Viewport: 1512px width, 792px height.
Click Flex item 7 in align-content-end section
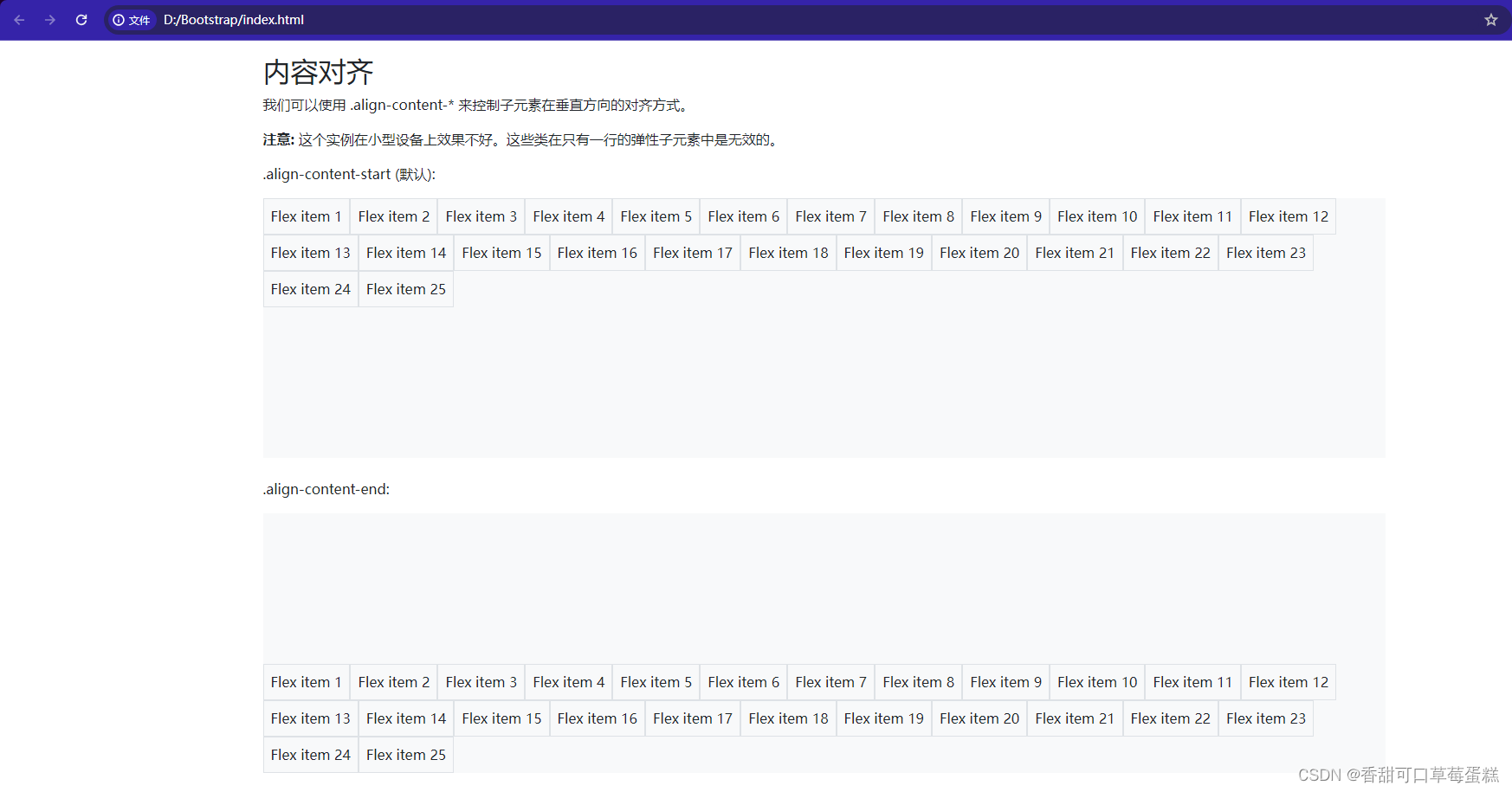click(x=830, y=682)
